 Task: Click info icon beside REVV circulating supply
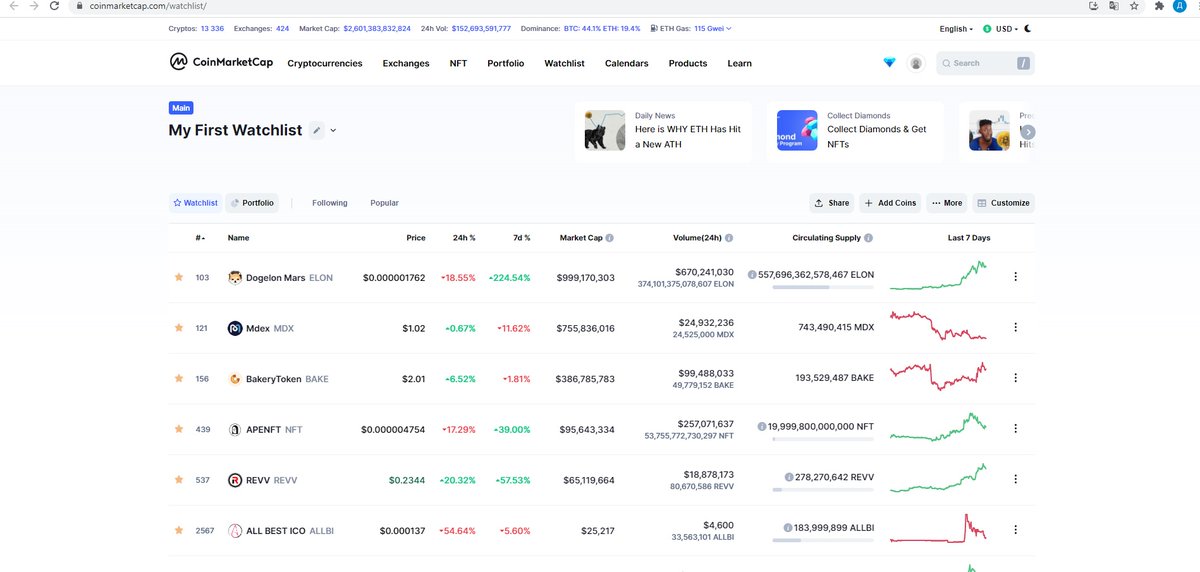pyautogui.click(x=790, y=477)
